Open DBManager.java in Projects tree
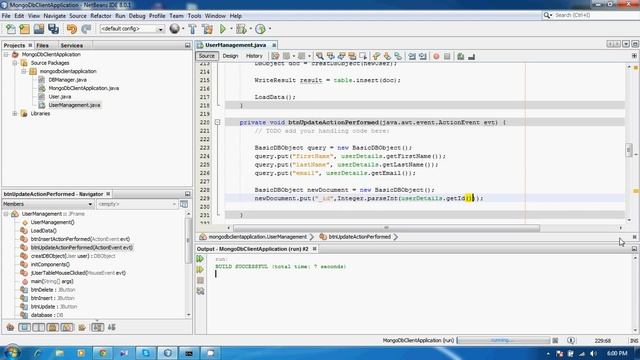This screenshot has width=640, height=360. (x=67, y=80)
